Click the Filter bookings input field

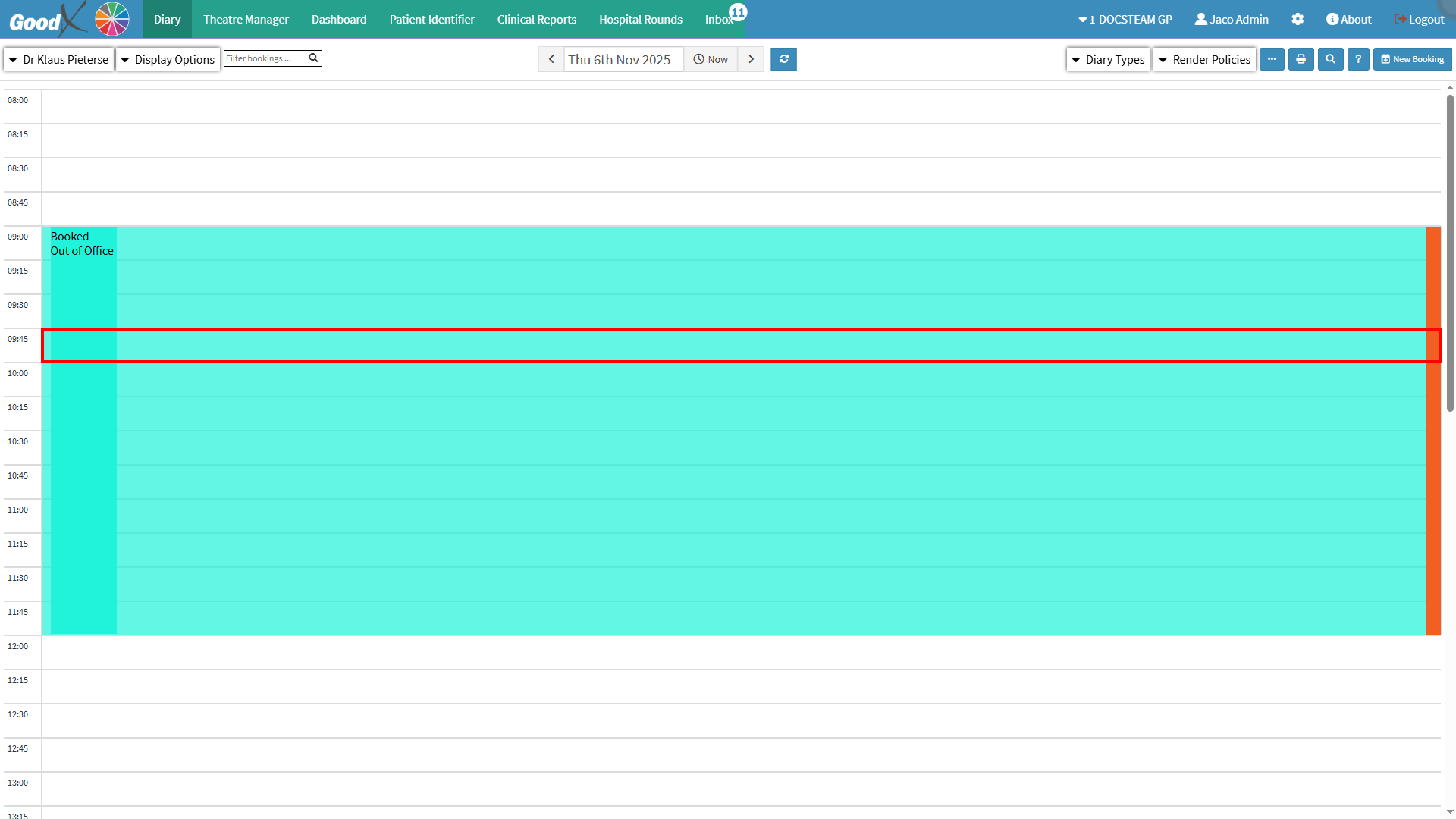pos(265,58)
